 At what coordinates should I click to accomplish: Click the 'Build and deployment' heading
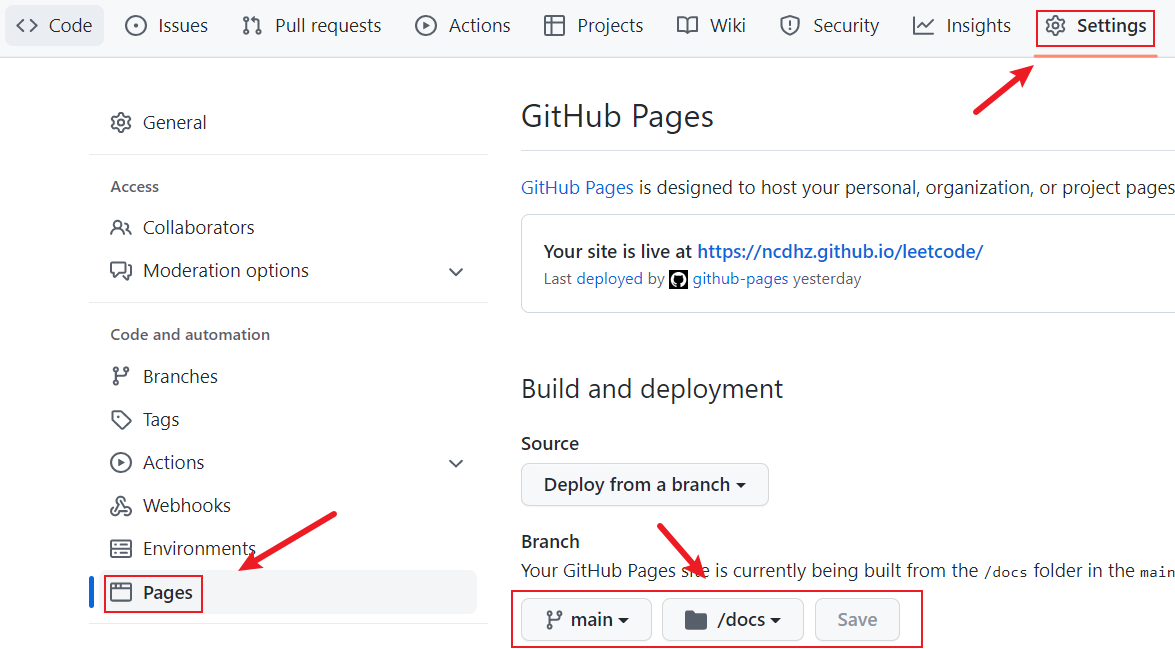click(x=652, y=389)
